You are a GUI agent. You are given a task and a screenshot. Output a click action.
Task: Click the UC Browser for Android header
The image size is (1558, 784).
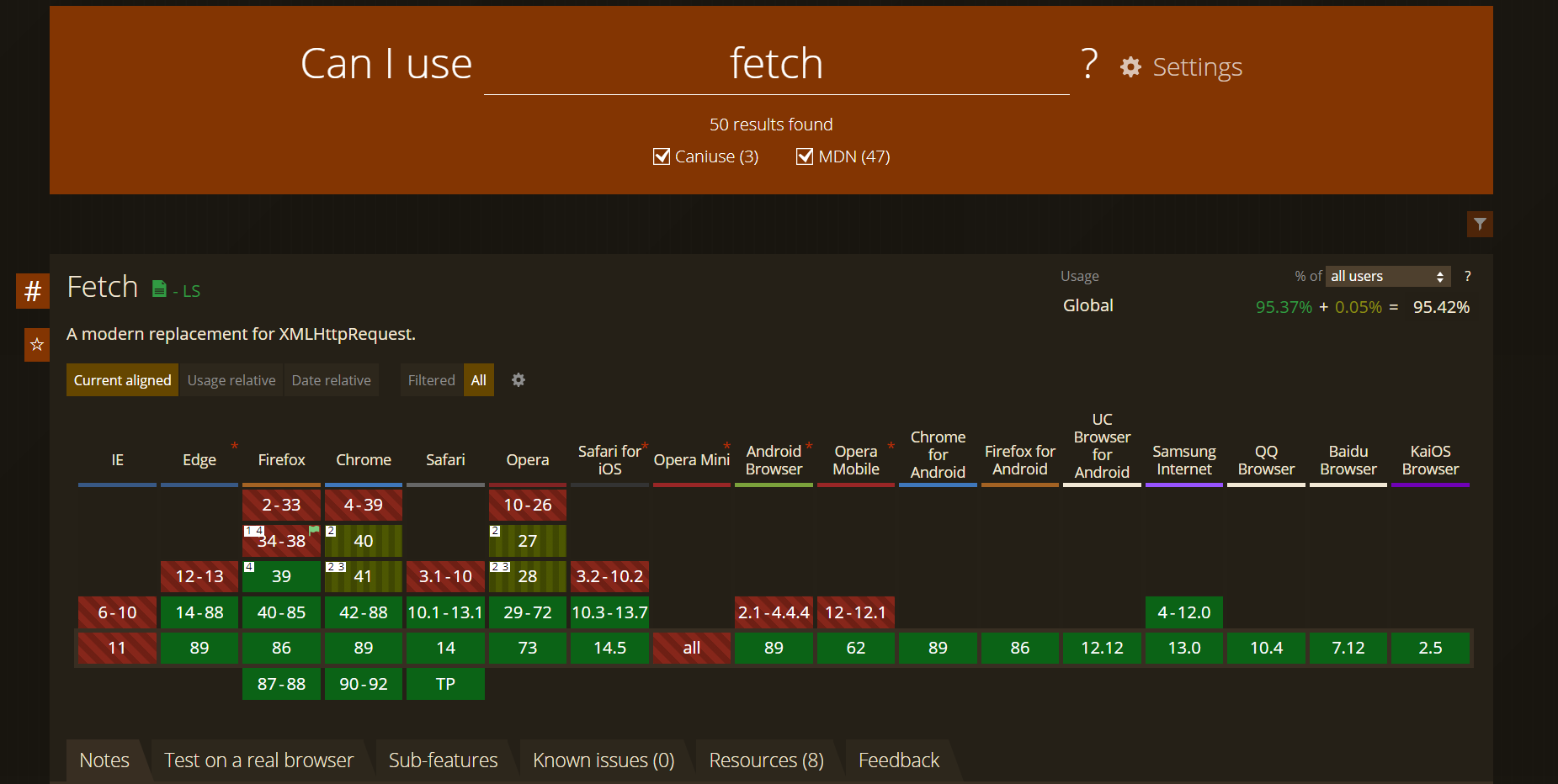[x=1102, y=446]
